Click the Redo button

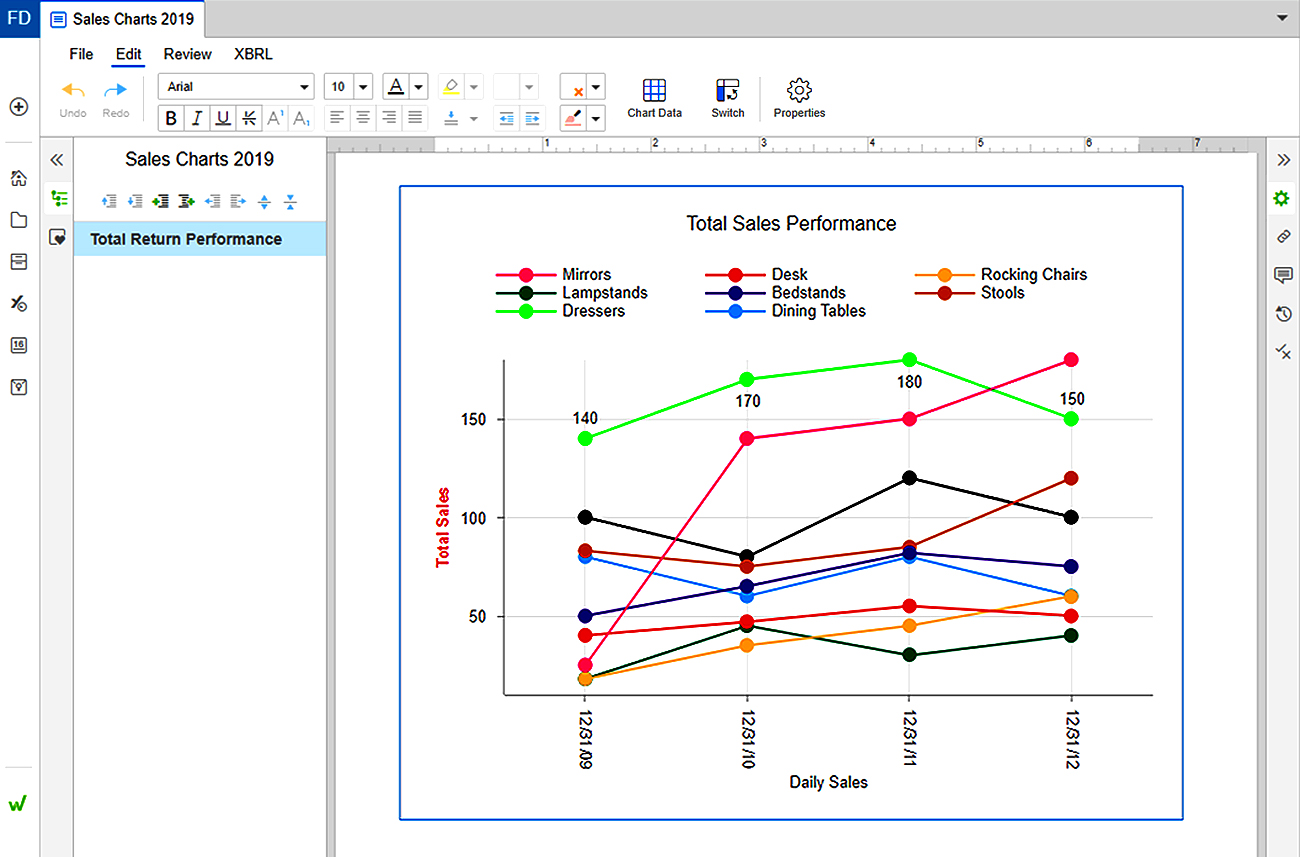(116, 99)
